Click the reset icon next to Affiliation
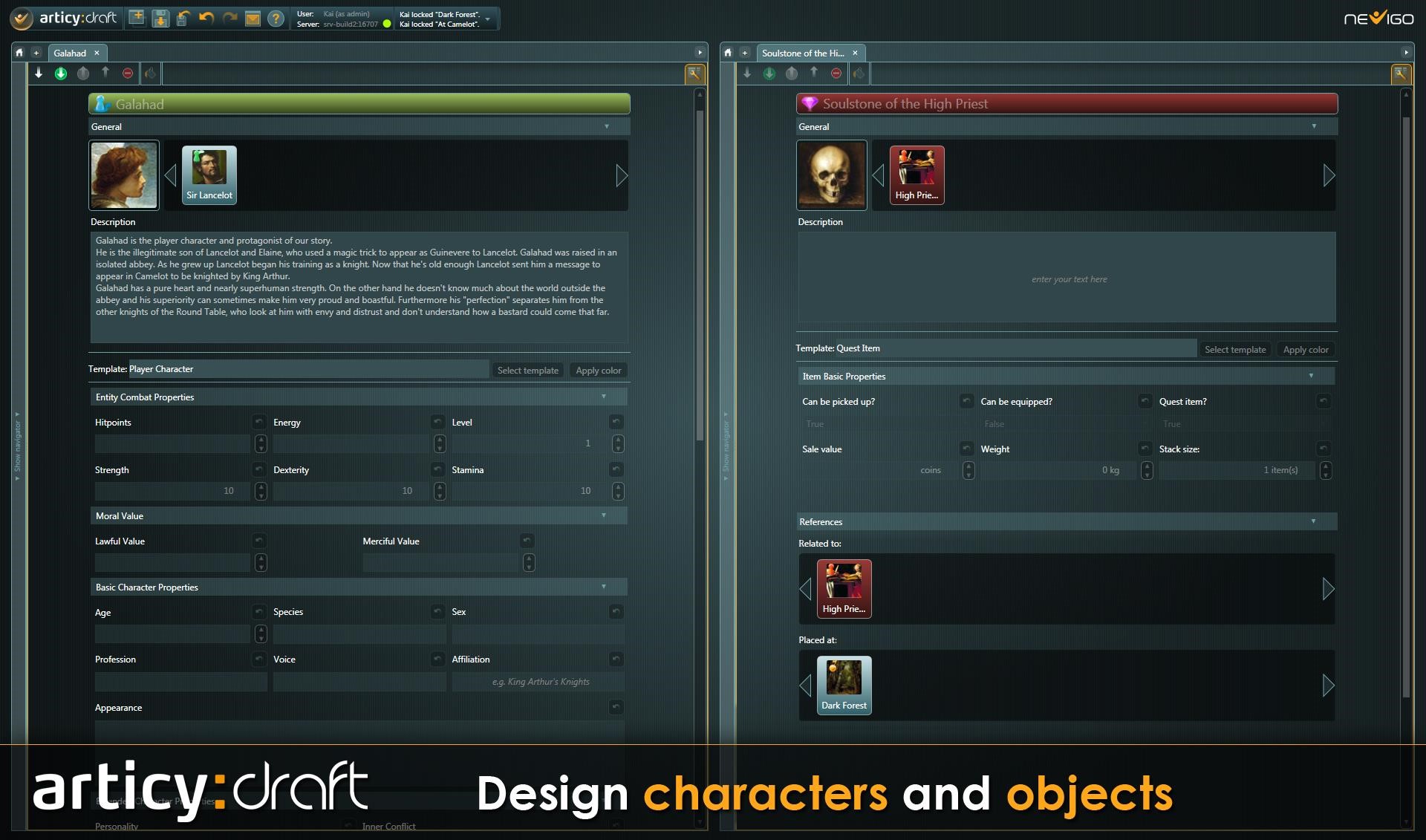This screenshot has height=840, width=1426. click(616, 659)
